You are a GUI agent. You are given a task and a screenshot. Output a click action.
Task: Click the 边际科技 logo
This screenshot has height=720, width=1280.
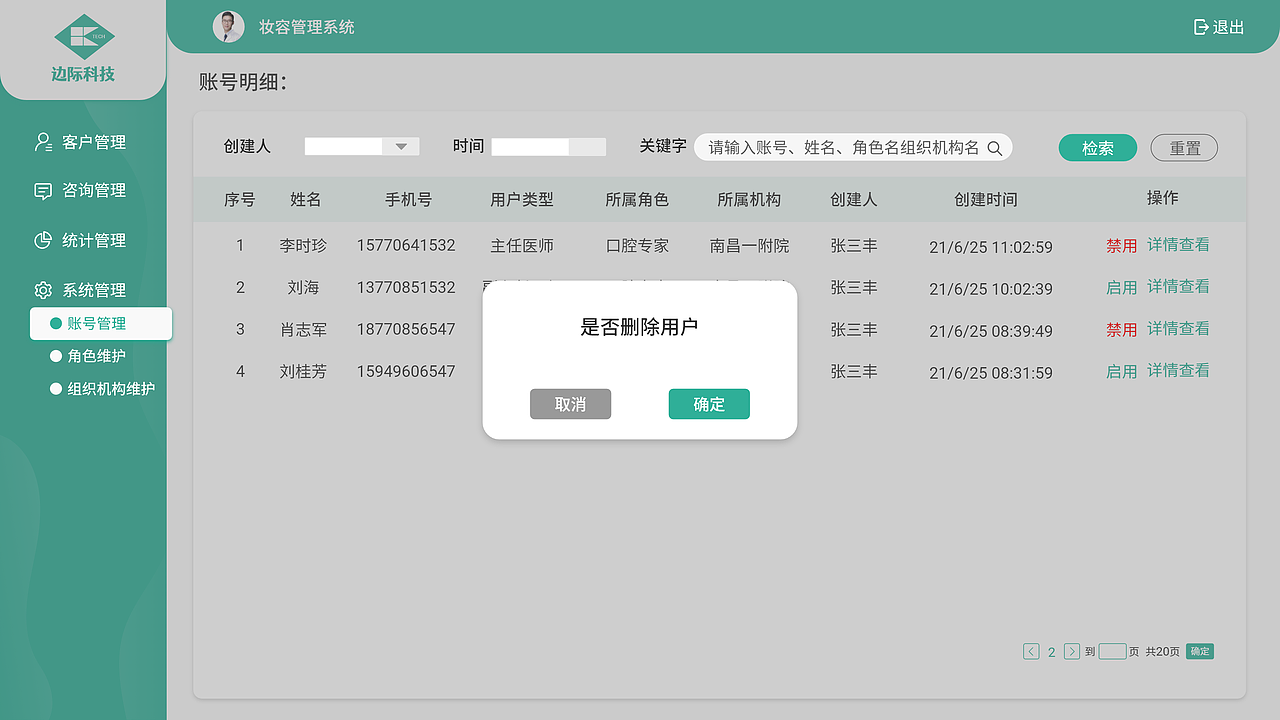point(83,40)
